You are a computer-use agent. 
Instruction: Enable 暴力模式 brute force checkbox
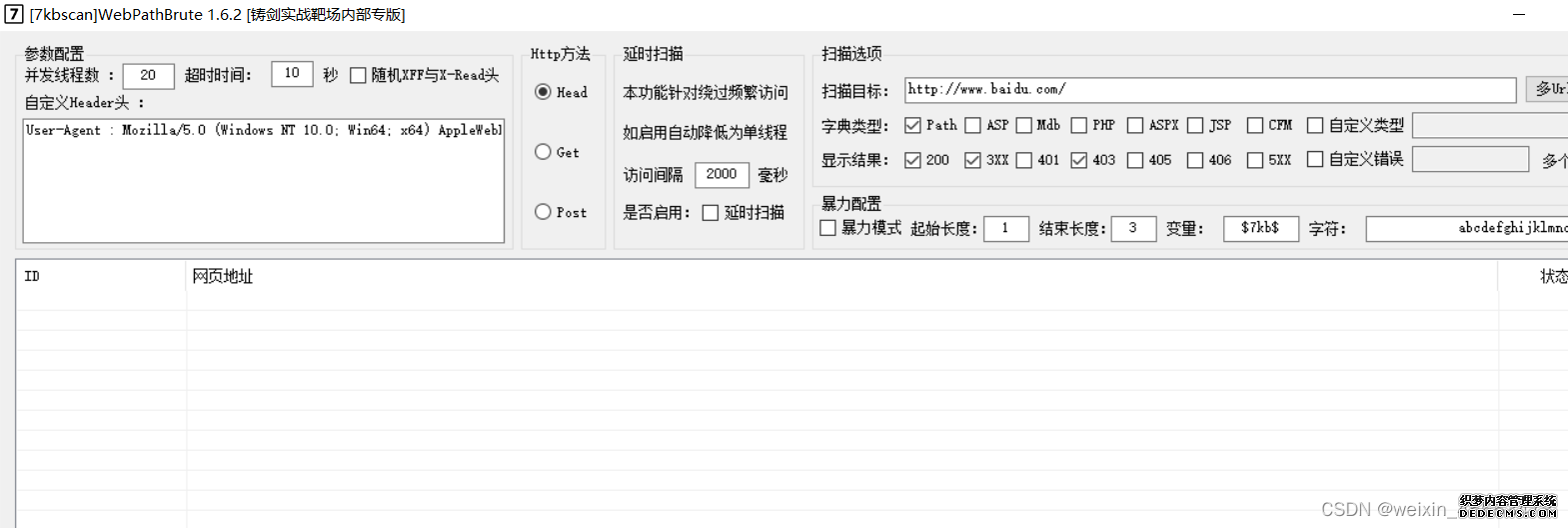click(x=827, y=228)
